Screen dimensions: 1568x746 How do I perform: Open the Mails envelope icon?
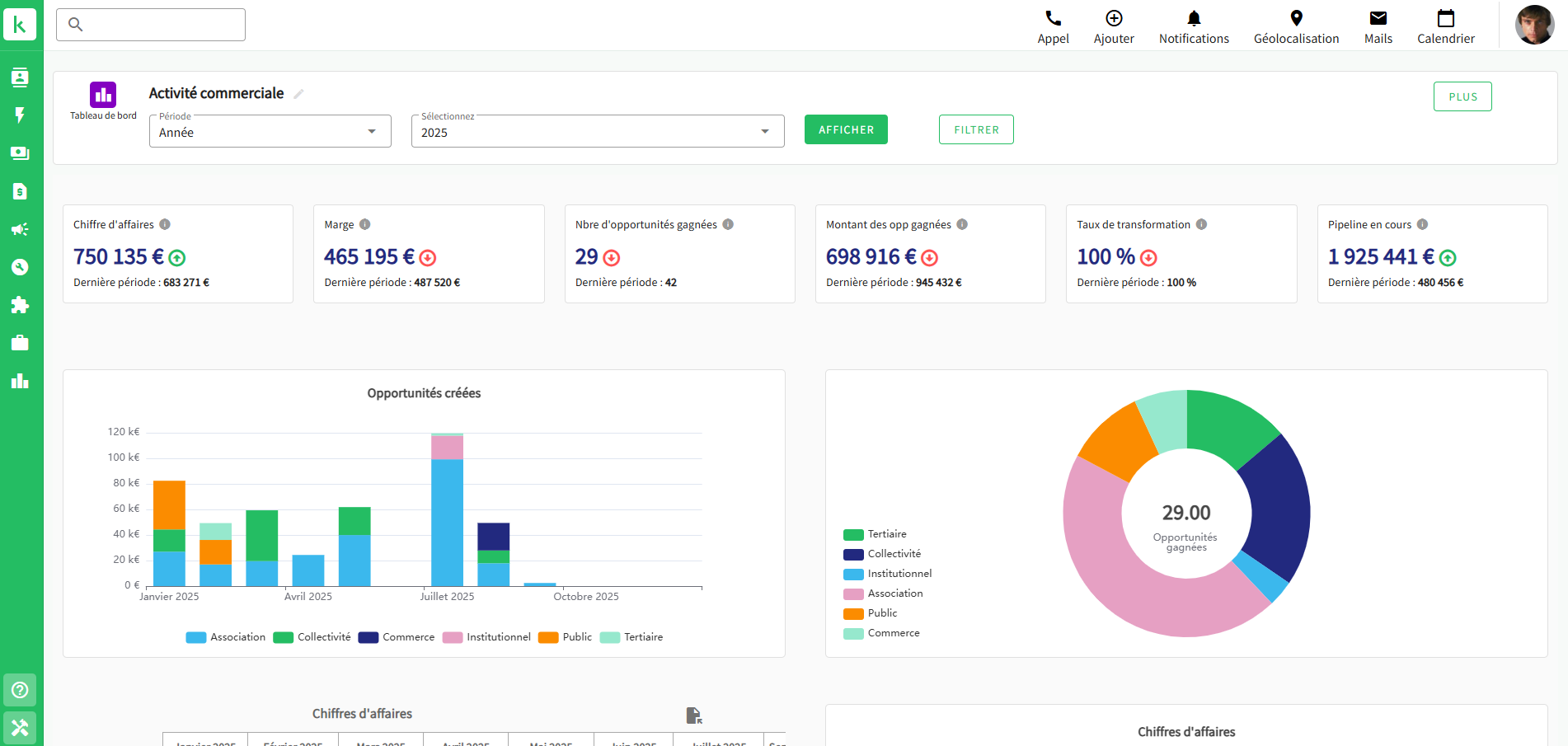pos(1377,18)
